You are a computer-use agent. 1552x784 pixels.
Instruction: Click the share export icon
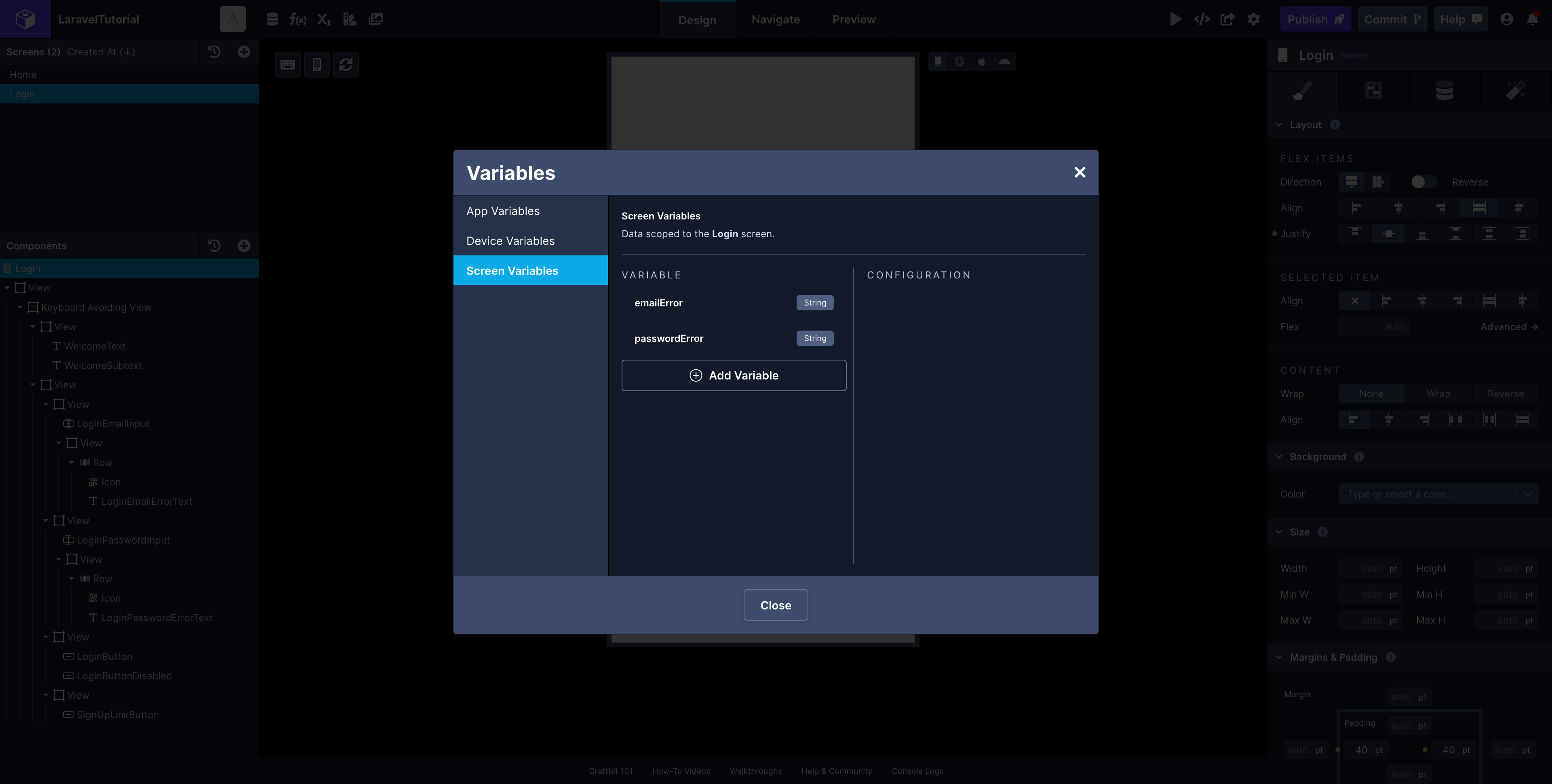point(1227,19)
